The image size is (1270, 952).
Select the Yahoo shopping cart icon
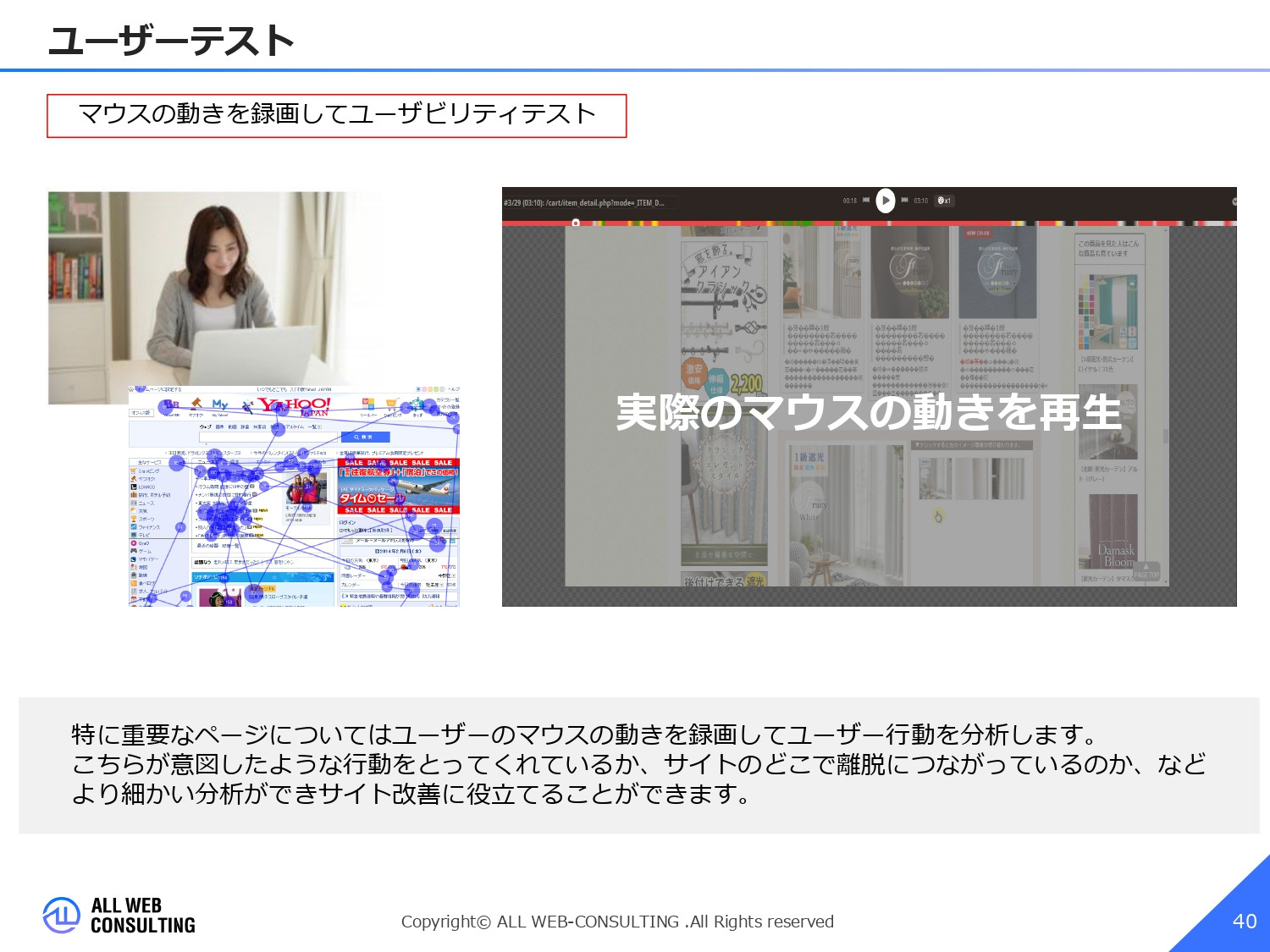133,470
